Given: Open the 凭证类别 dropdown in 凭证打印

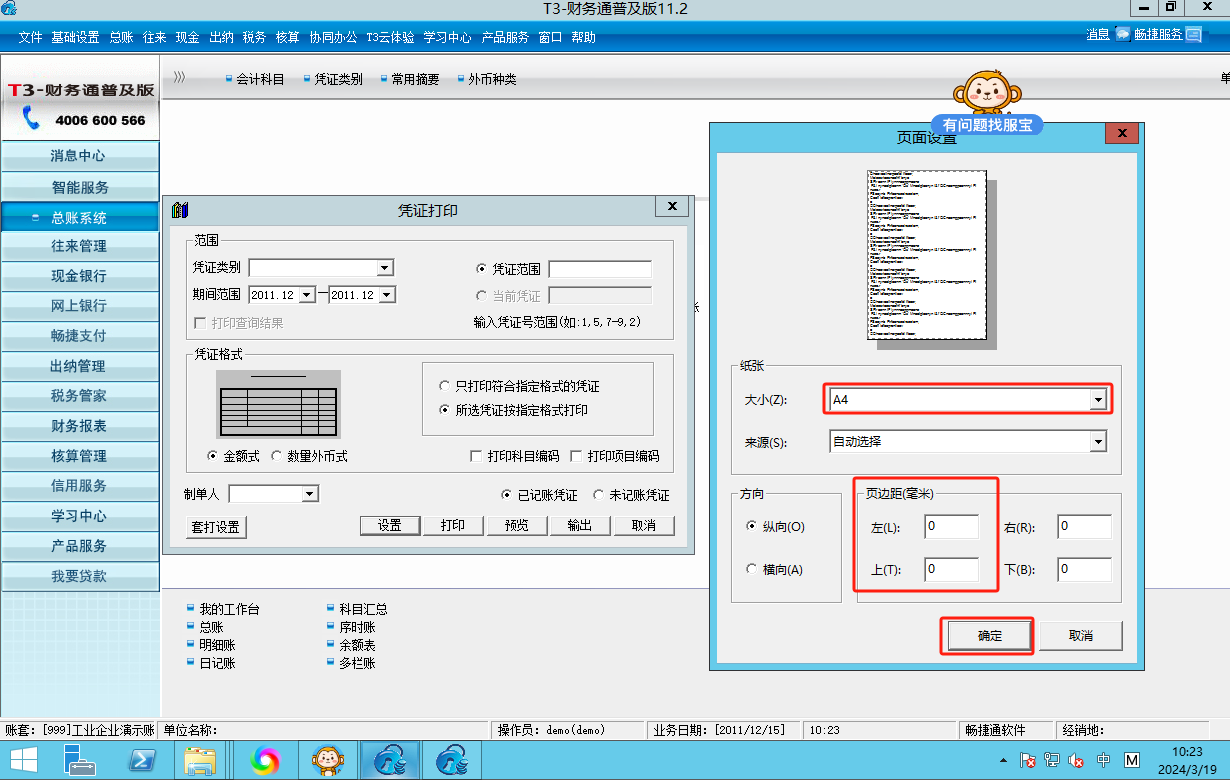Looking at the screenshot, I should pos(384,268).
